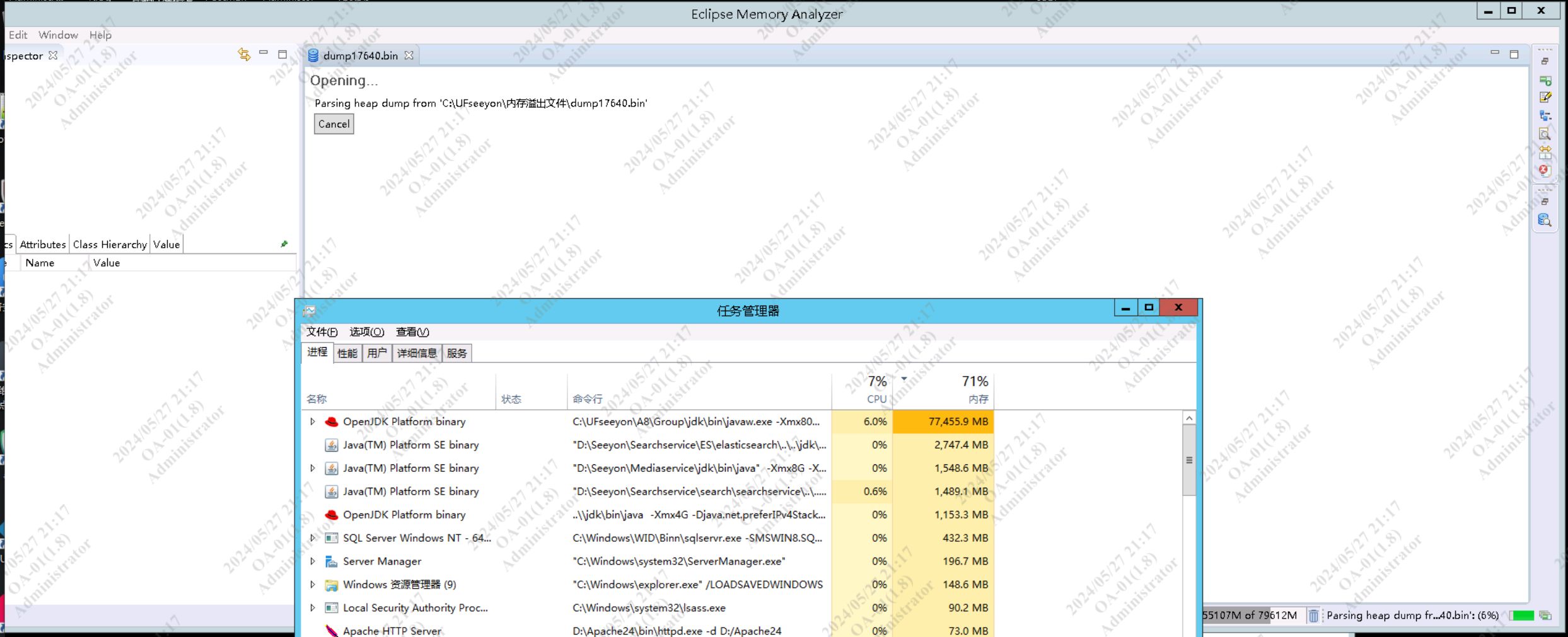
Task: Open the red error log icon
Action: click(1544, 171)
